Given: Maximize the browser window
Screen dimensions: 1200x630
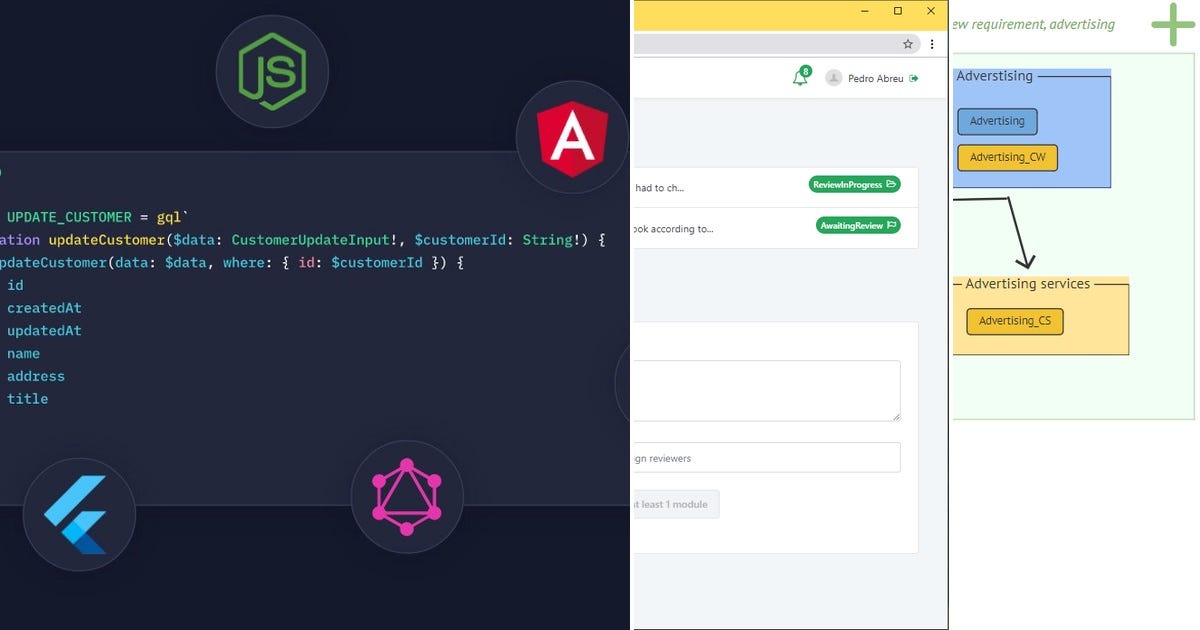Looking at the screenshot, I should pyautogui.click(x=898, y=11).
